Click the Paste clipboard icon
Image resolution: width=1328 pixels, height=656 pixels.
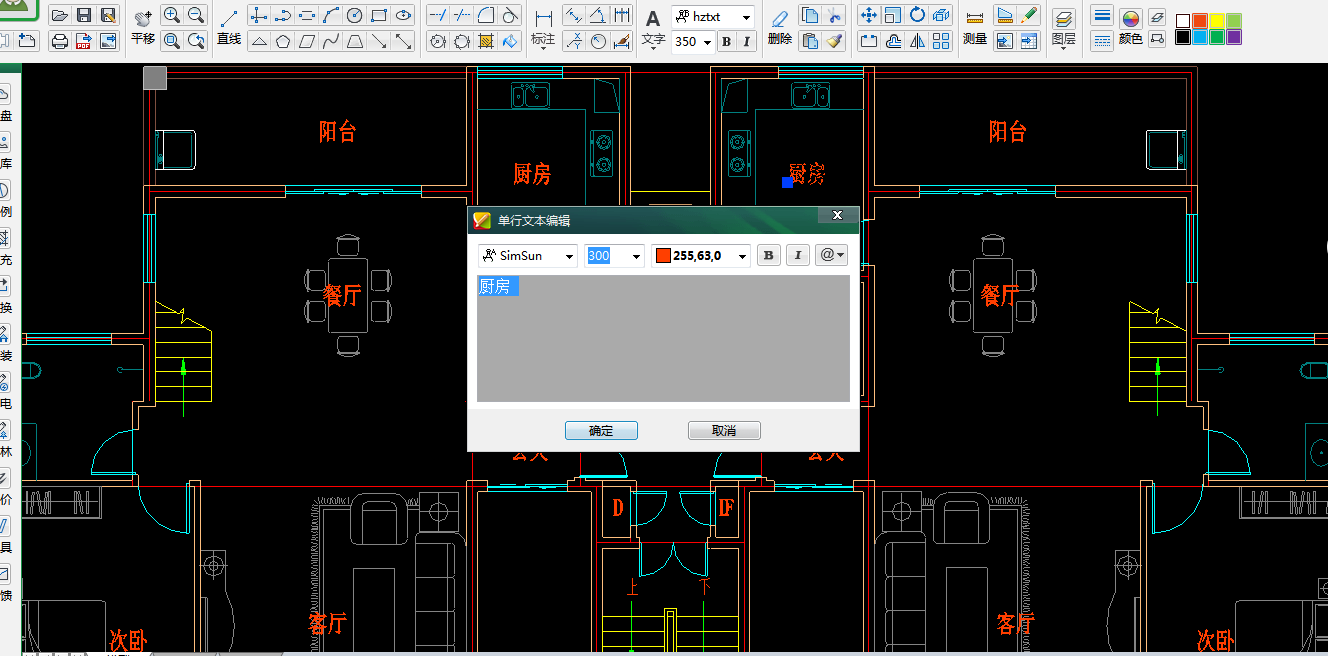811,41
